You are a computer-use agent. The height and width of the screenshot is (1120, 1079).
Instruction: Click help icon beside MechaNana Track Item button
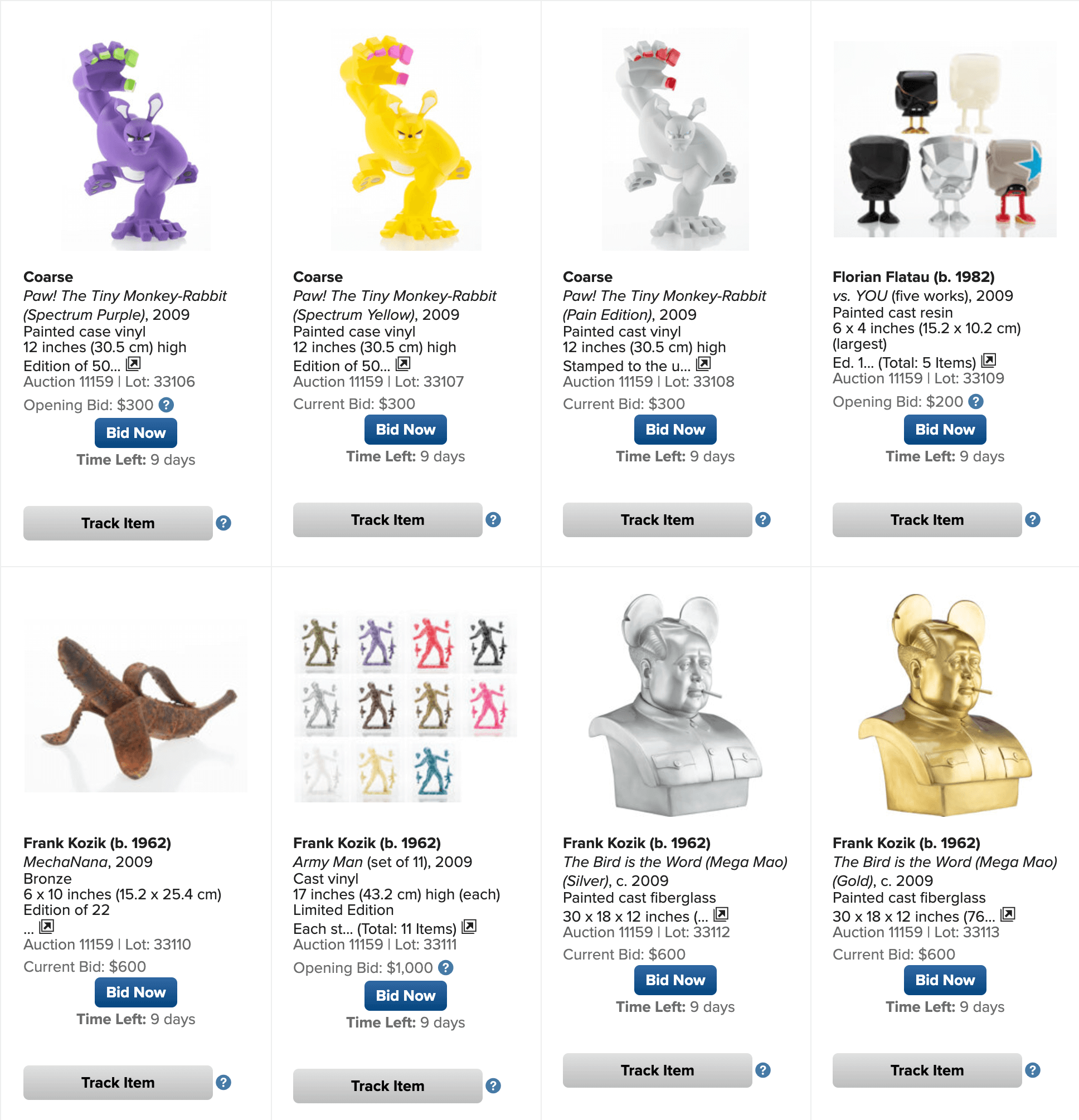pyautogui.click(x=223, y=1082)
